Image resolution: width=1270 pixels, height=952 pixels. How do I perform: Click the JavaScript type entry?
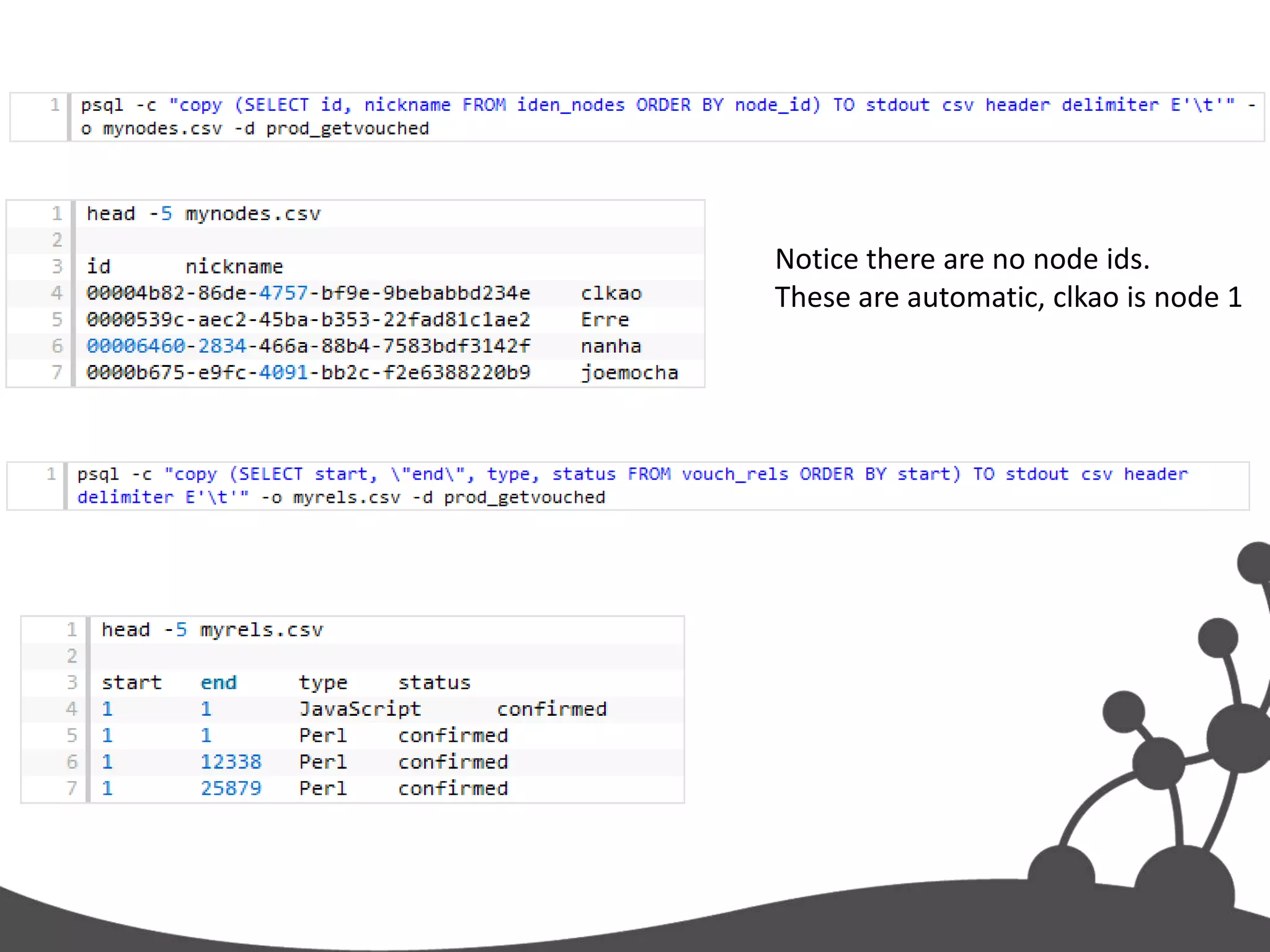(x=360, y=709)
